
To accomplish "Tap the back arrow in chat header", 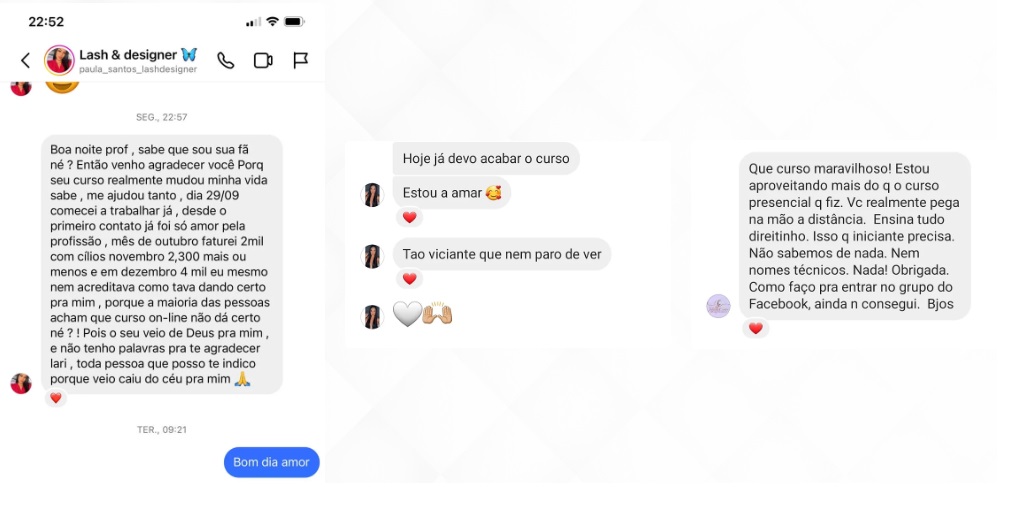I will 25,60.
